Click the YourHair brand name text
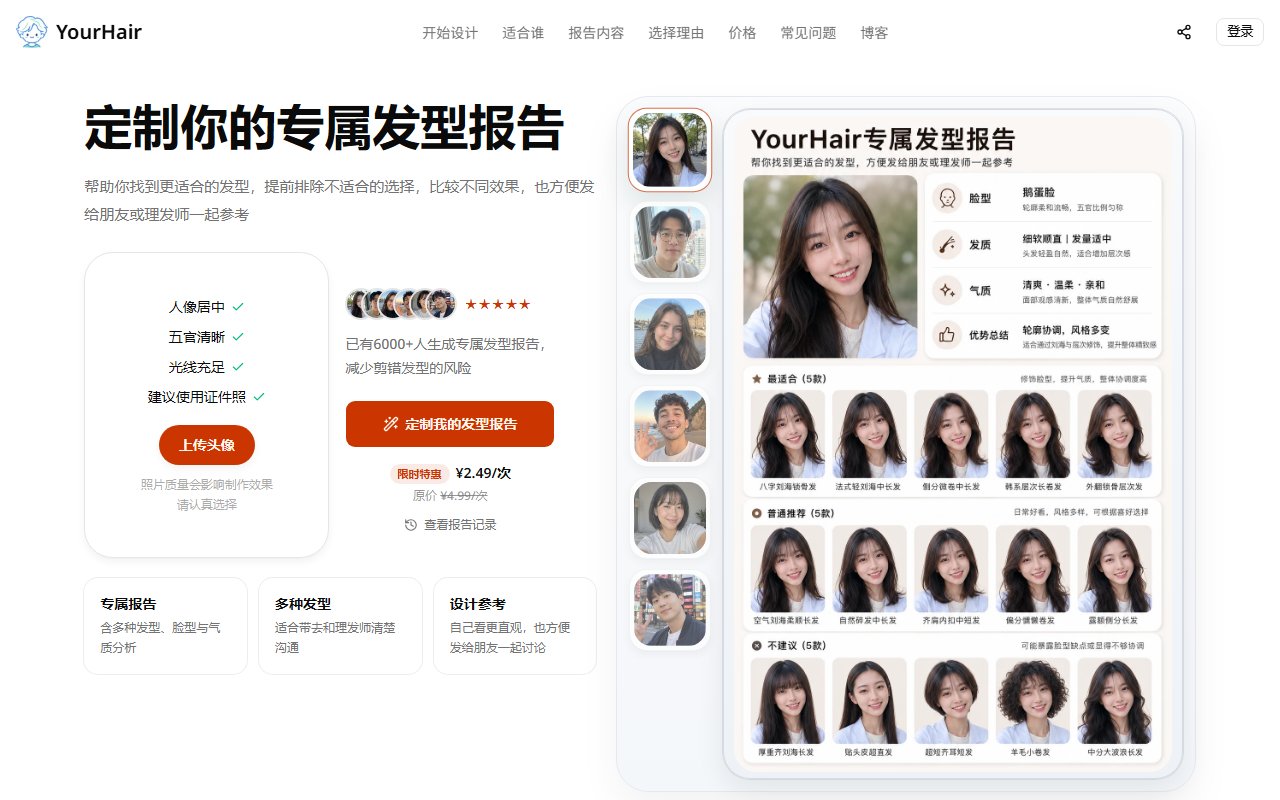The image size is (1280, 800). coord(99,32)
